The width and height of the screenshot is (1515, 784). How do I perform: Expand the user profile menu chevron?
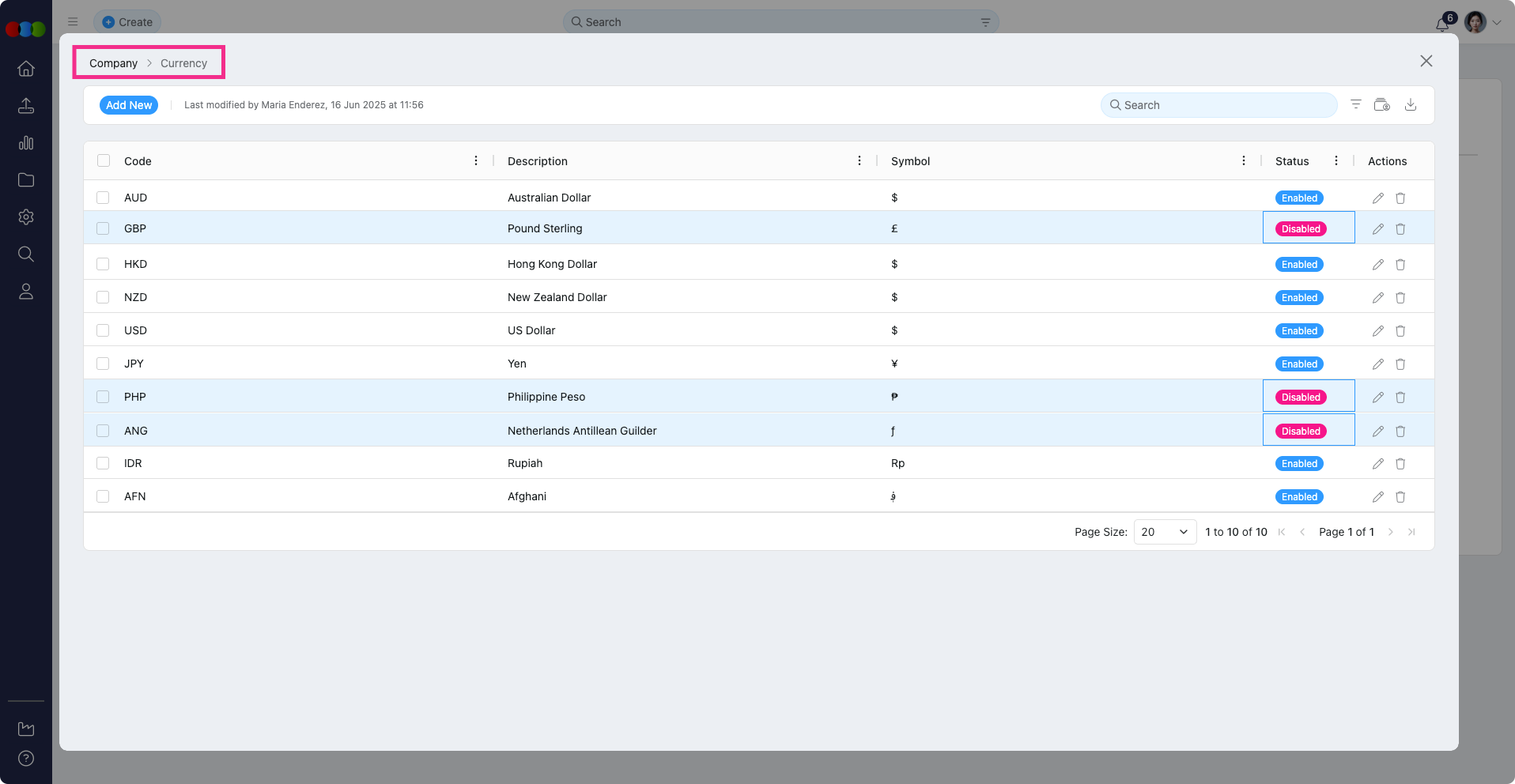pyautogui.click(x=1497, y=23)
